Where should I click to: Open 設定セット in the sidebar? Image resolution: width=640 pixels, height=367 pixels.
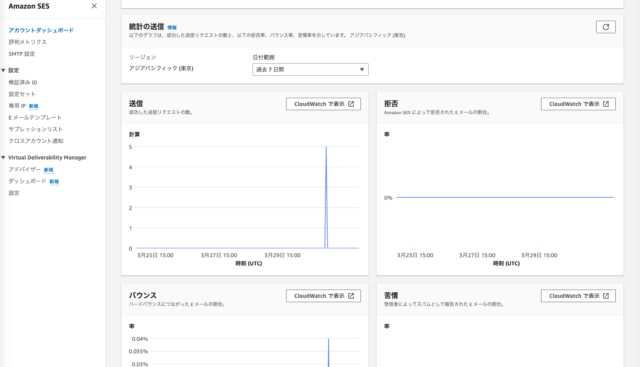[22, 94]
